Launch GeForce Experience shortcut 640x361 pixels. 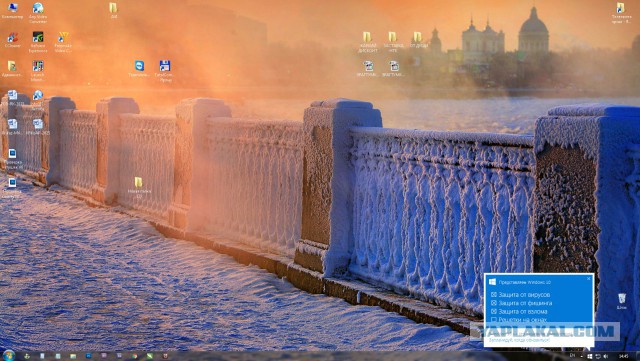click(x=38, y=42)
